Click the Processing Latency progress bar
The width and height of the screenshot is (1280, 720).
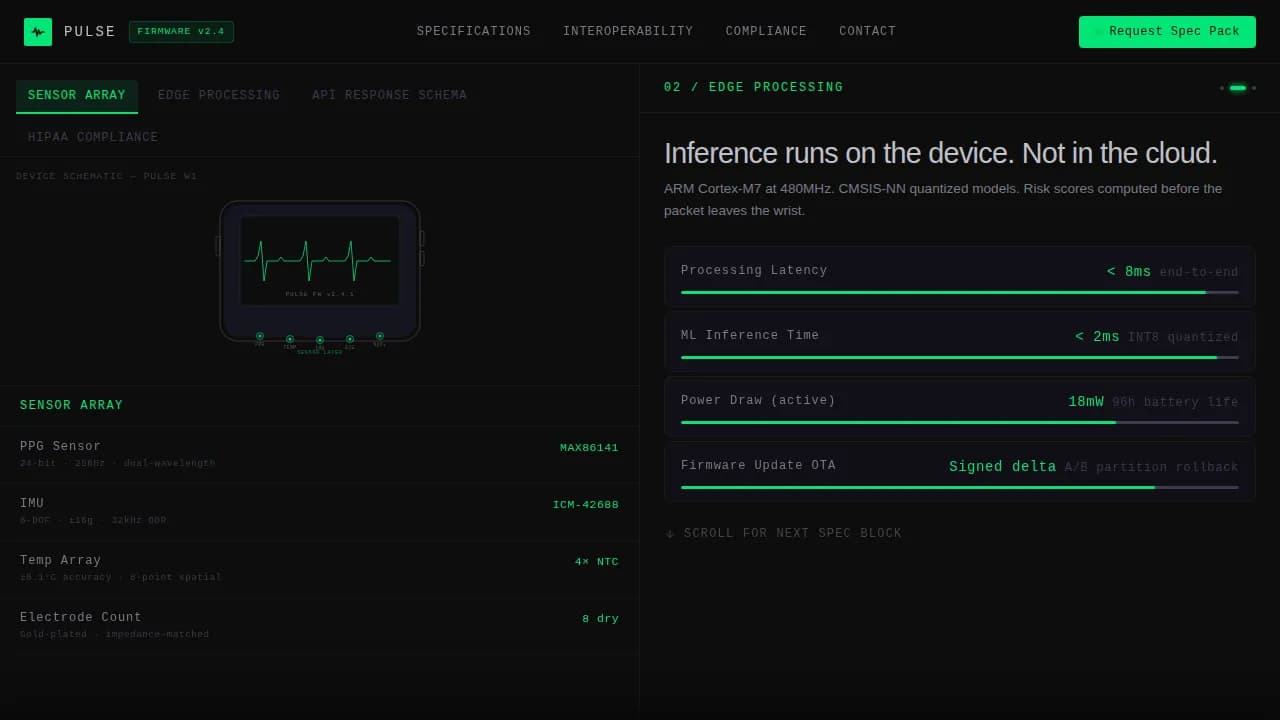coord(960,292)
